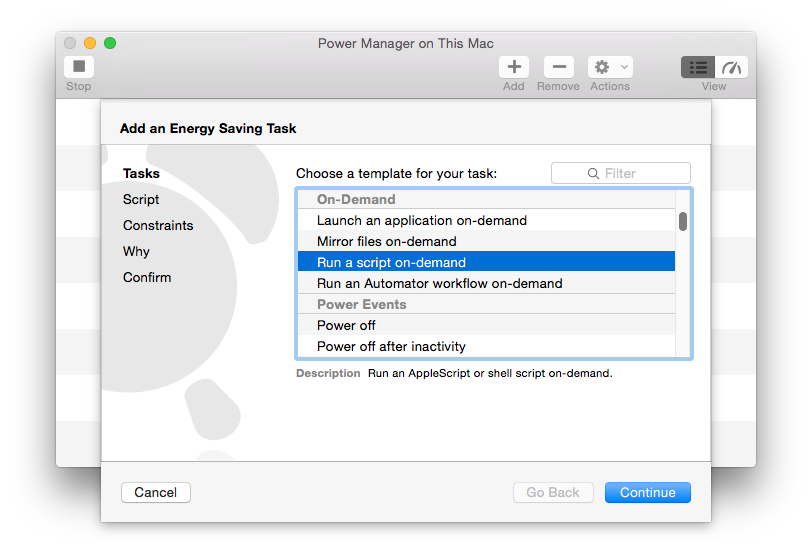Select the "Power off" template

[x=486, y=325]
